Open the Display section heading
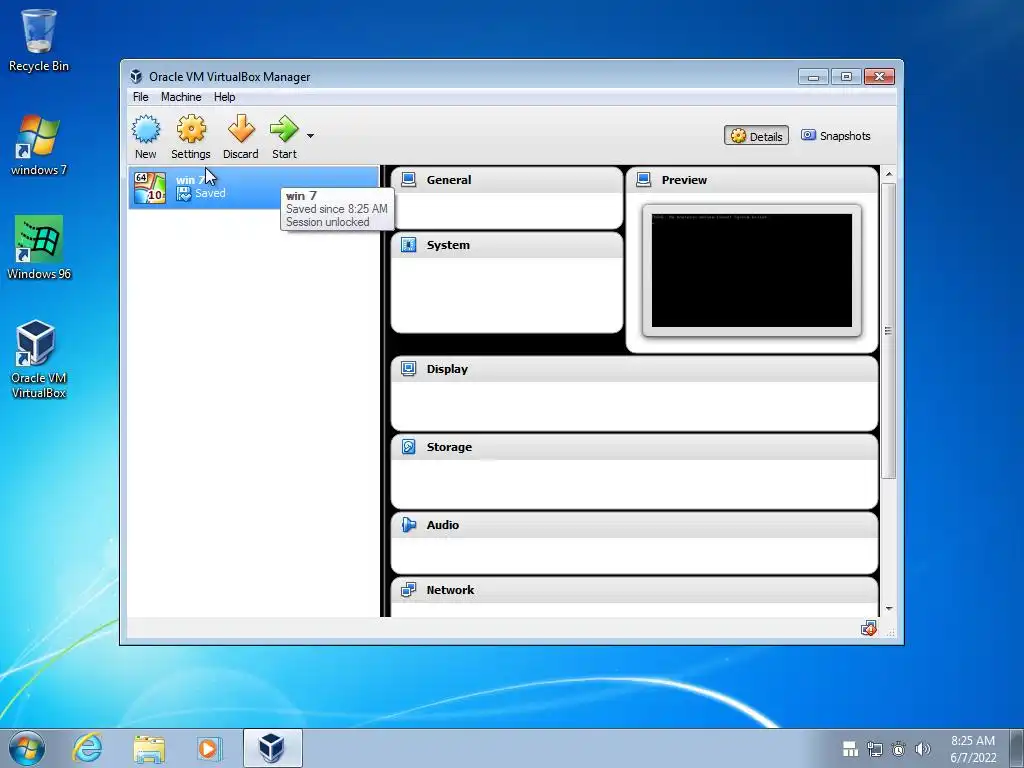 pos(447,369)
